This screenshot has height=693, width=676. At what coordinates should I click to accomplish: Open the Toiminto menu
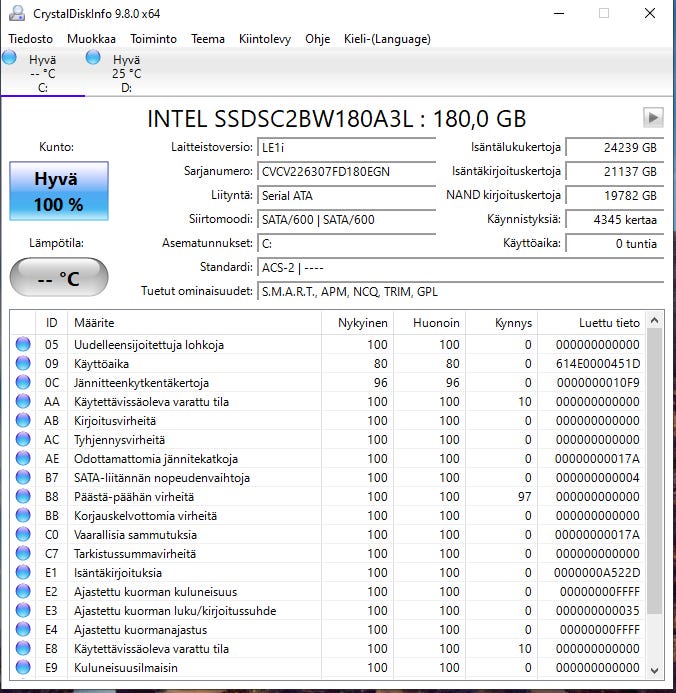click(x=153, y=39)
